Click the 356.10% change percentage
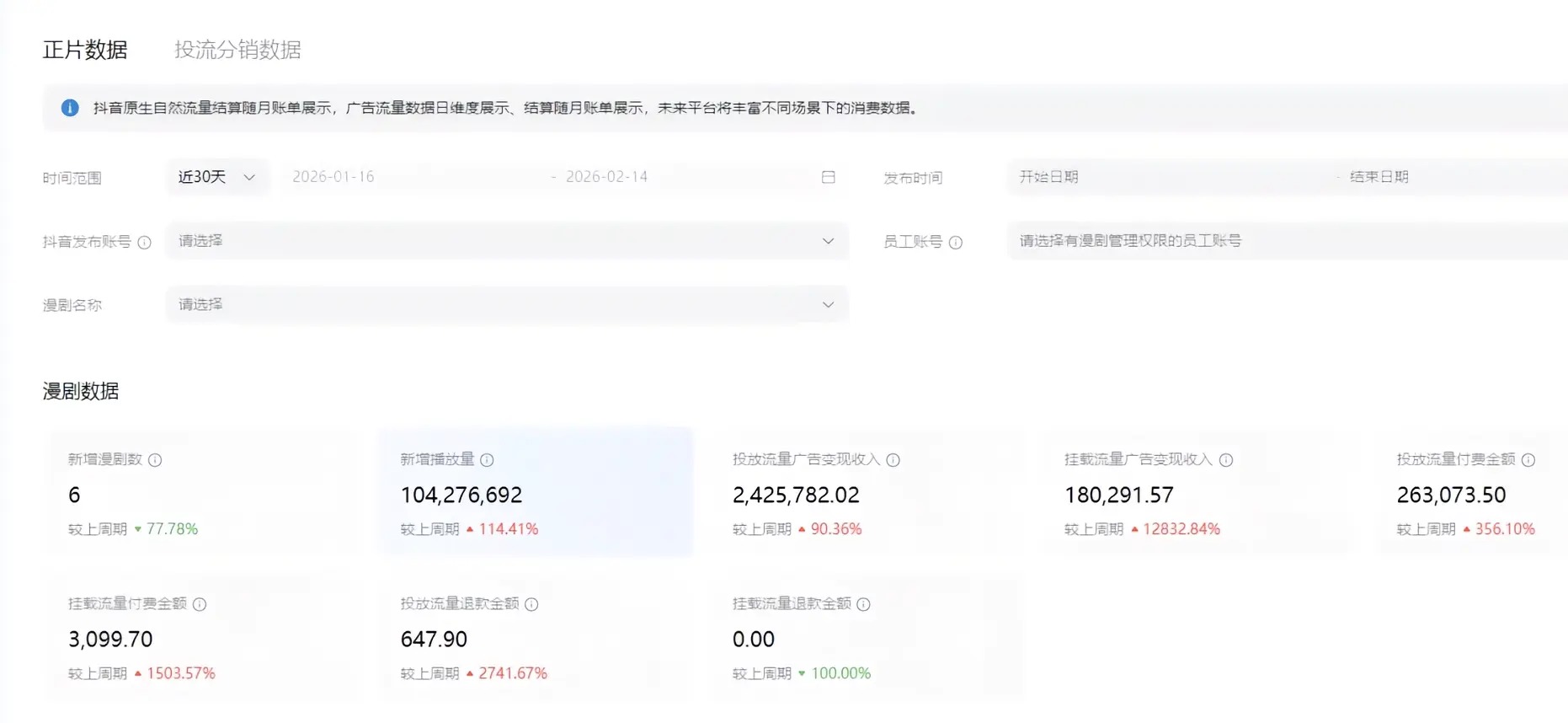Image resolution: width=1568 pixels, height=723 pixels. (x=1505, y=529)
